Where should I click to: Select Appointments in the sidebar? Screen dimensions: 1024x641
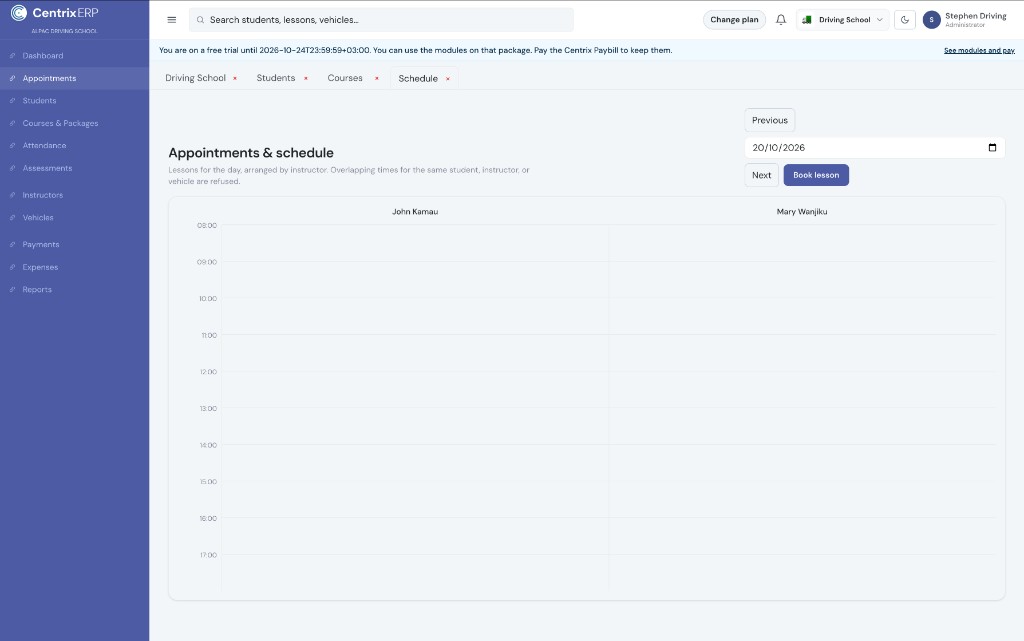[74, 78]
